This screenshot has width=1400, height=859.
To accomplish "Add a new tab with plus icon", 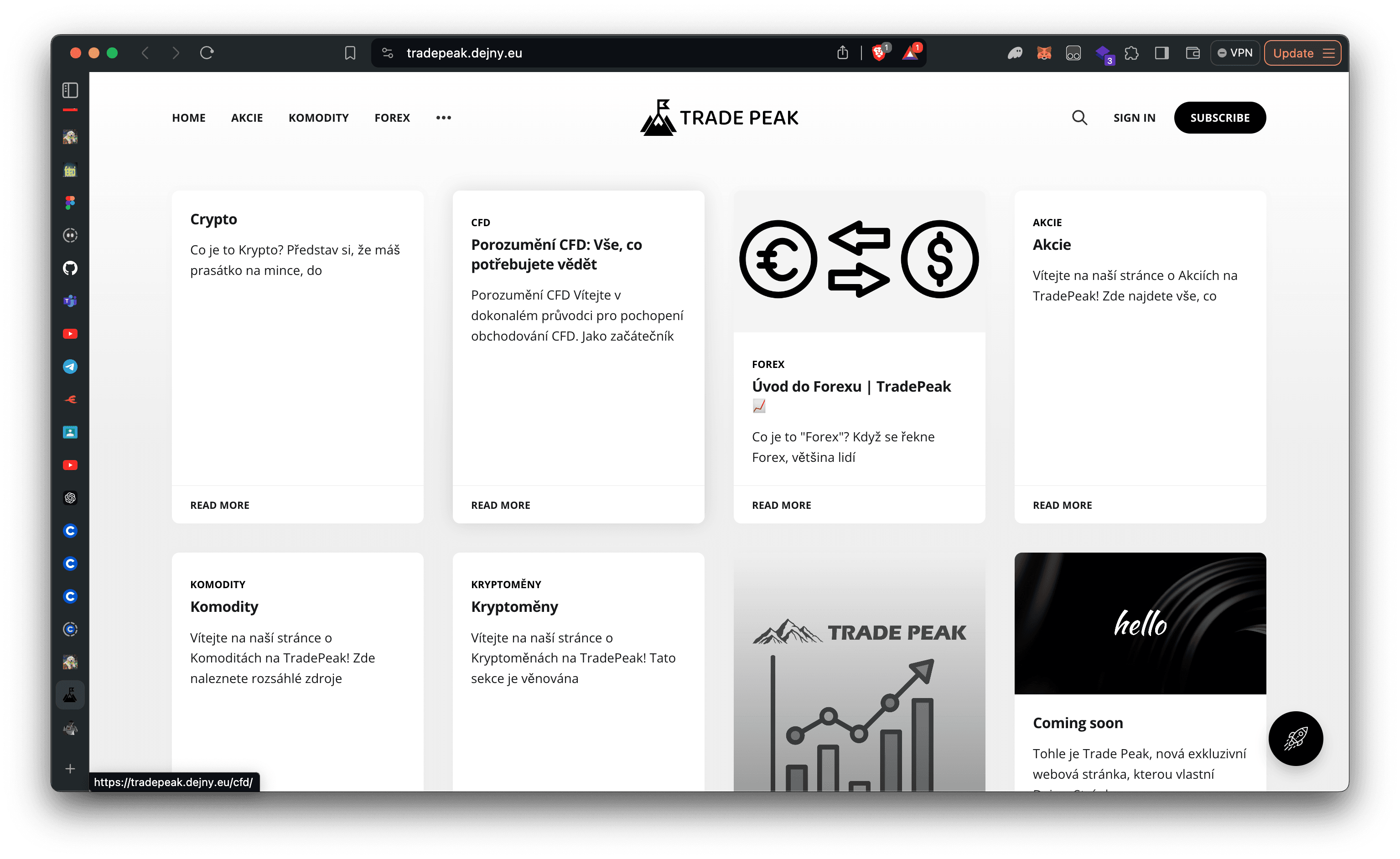I will coord(70,769).
